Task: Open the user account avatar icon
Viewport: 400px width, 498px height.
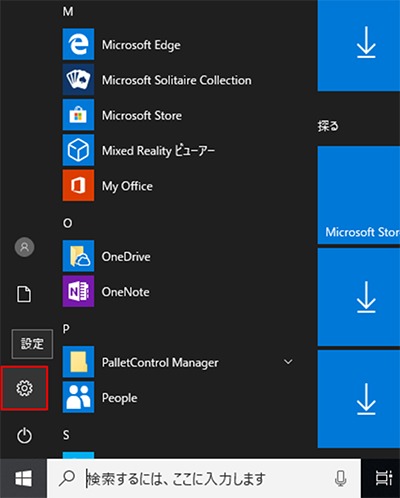Action: coord(24,247)
